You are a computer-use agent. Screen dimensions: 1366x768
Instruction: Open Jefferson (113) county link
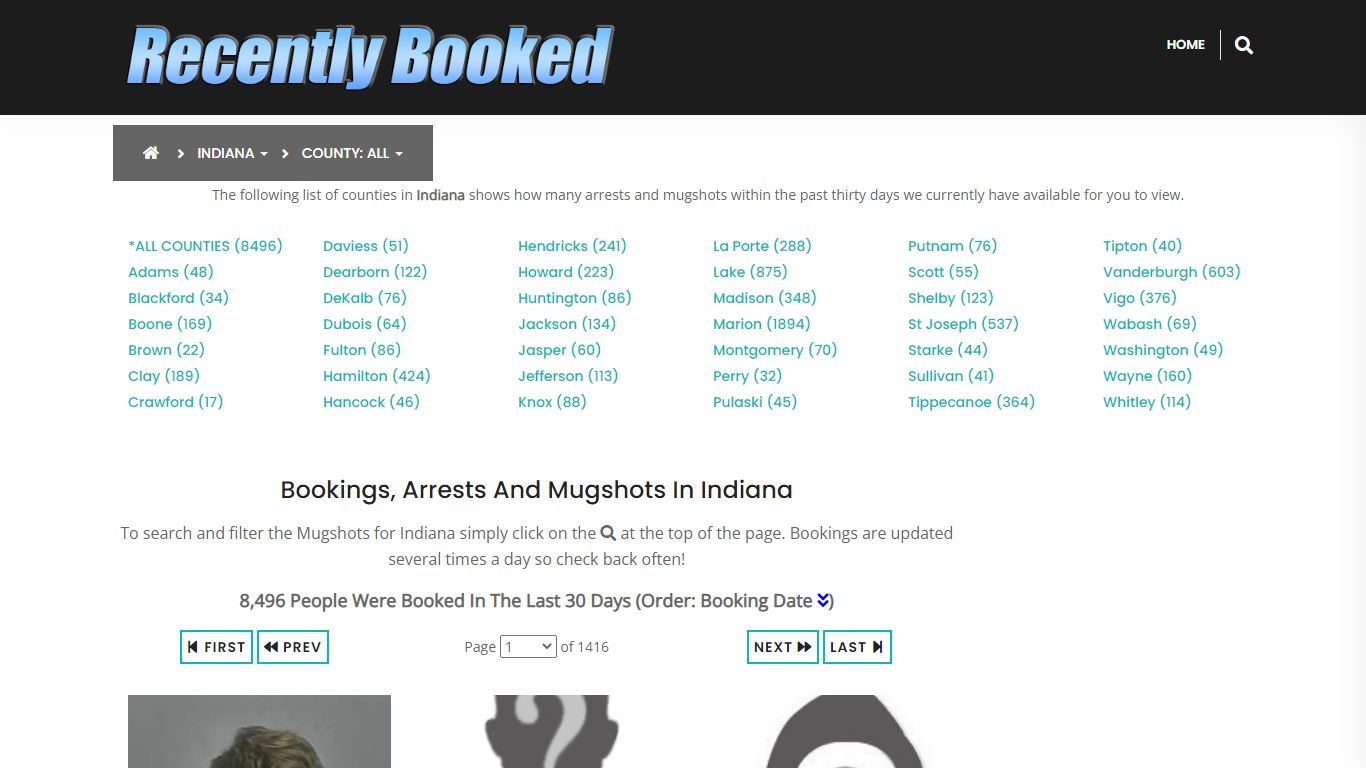pos(568,376)
